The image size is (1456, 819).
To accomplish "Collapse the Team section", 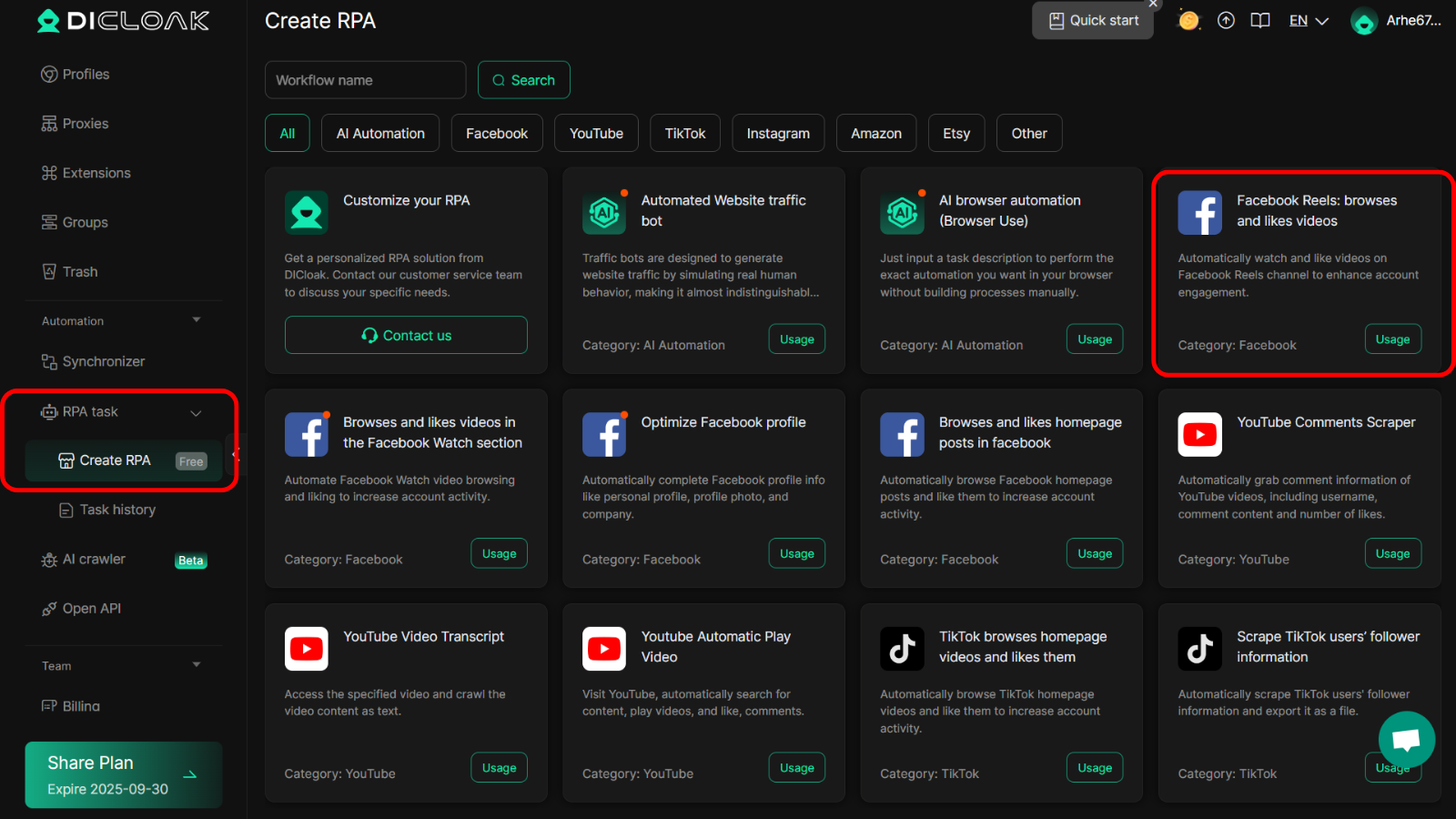I will (x=197, y=665).
